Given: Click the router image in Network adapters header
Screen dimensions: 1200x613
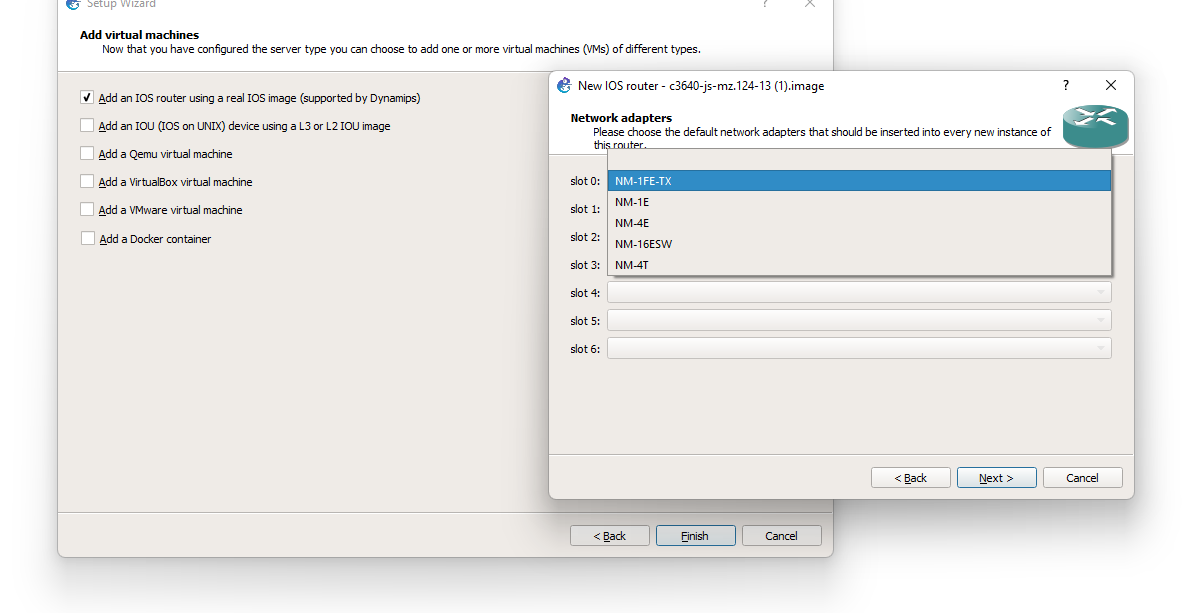Looking at the screenshot, I should (x=1095, y=127).
